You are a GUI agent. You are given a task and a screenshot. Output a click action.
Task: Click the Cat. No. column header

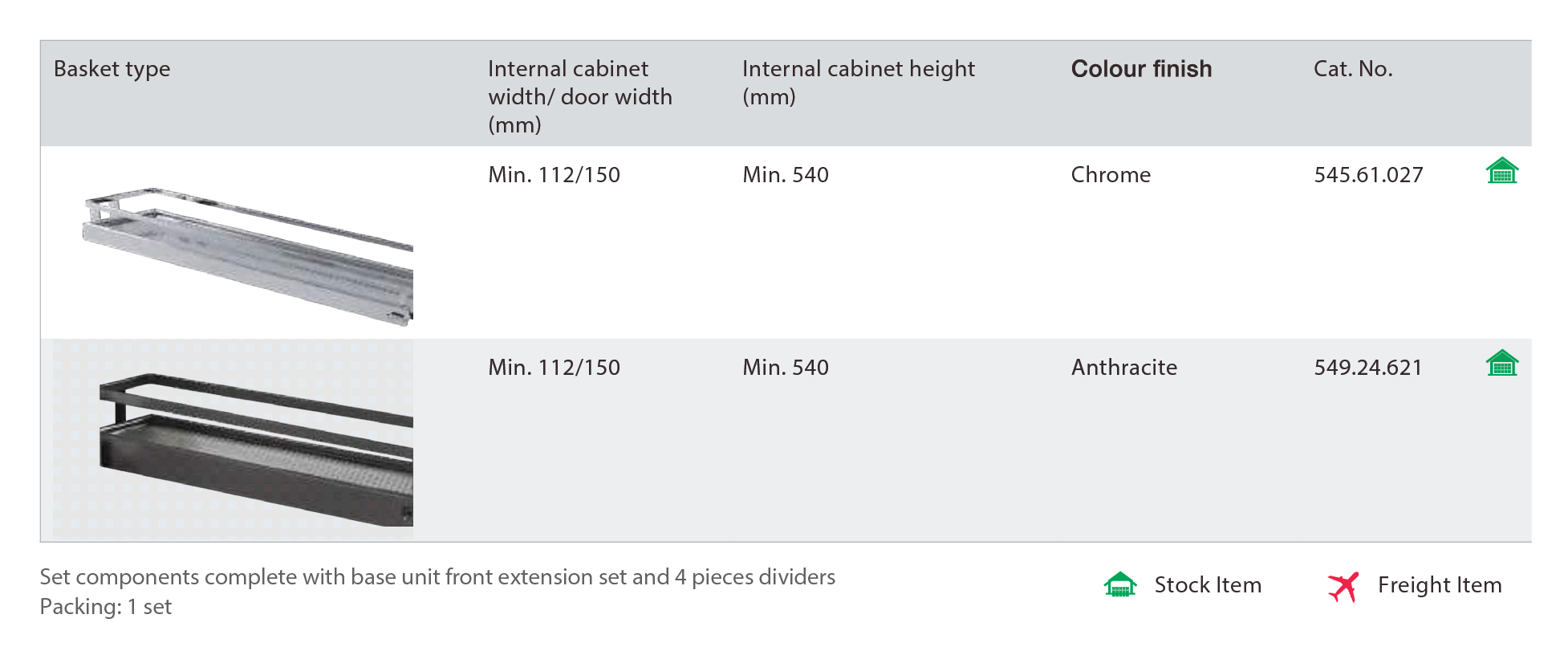coord(1353,69)
